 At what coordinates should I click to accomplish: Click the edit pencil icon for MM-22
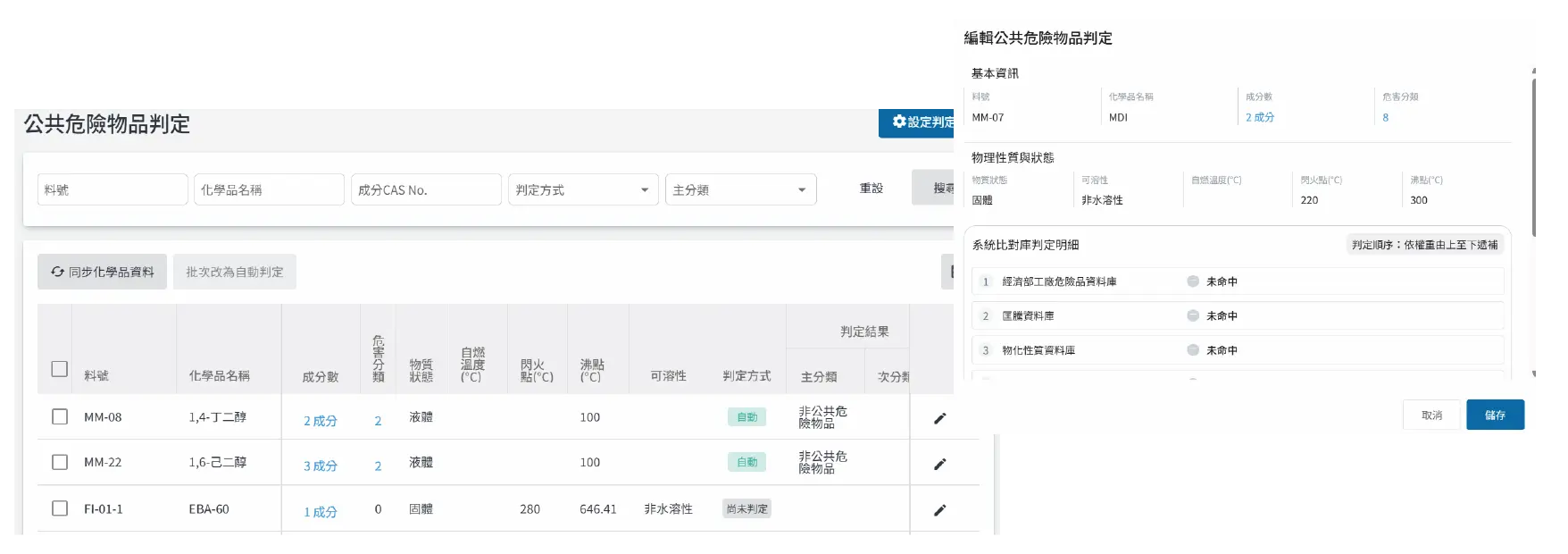tap(939, 464)
